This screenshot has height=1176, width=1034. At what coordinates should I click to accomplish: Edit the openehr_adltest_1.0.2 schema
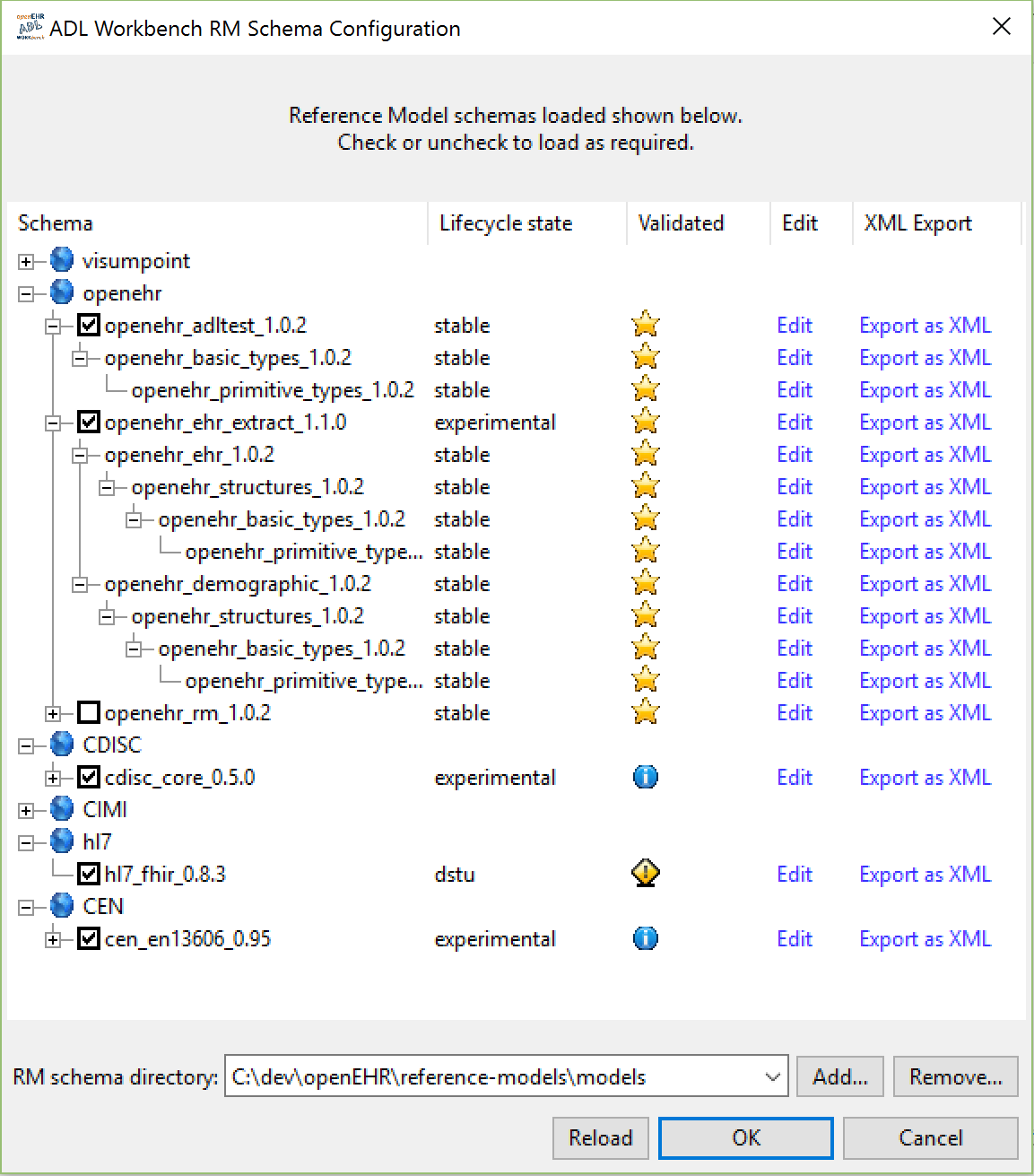[795, 325]
